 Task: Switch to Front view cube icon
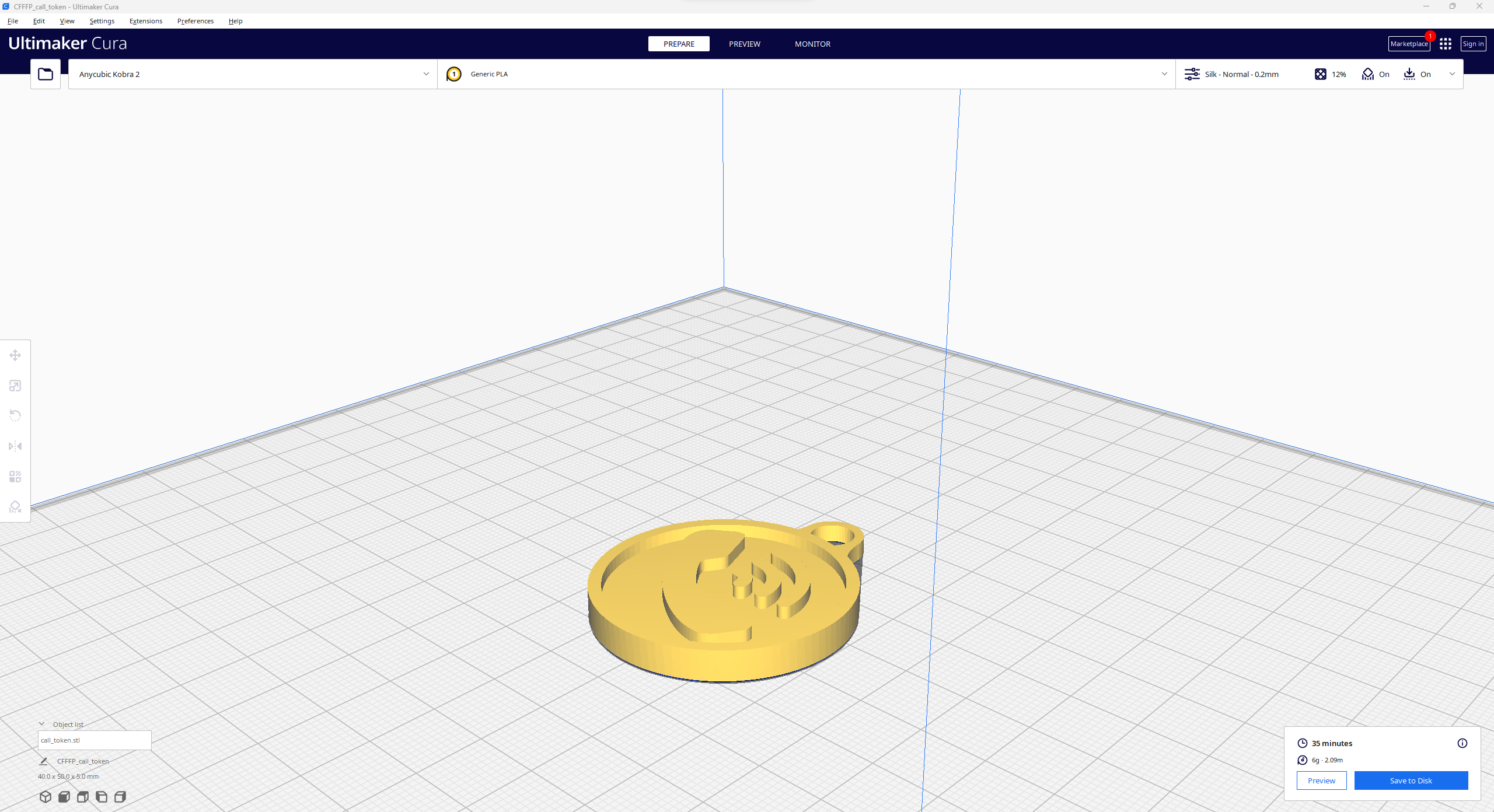click(x=64, y=797)
